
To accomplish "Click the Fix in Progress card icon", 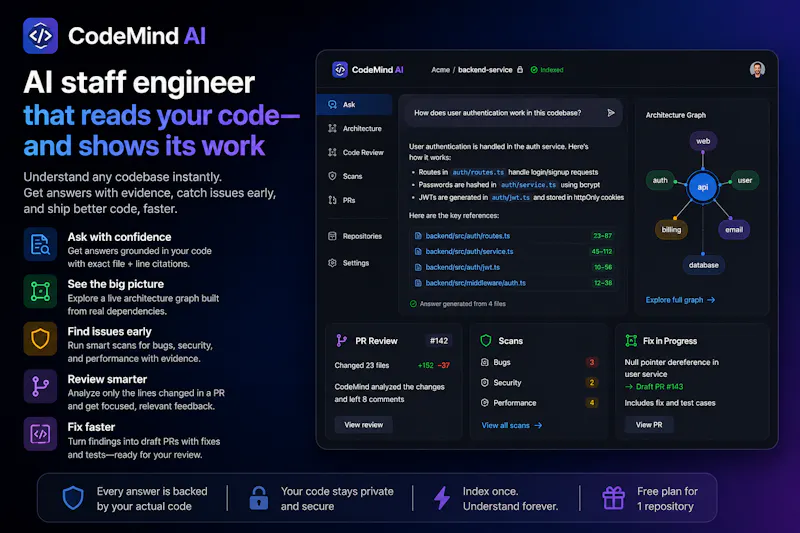I will click(x=631, y=340).
